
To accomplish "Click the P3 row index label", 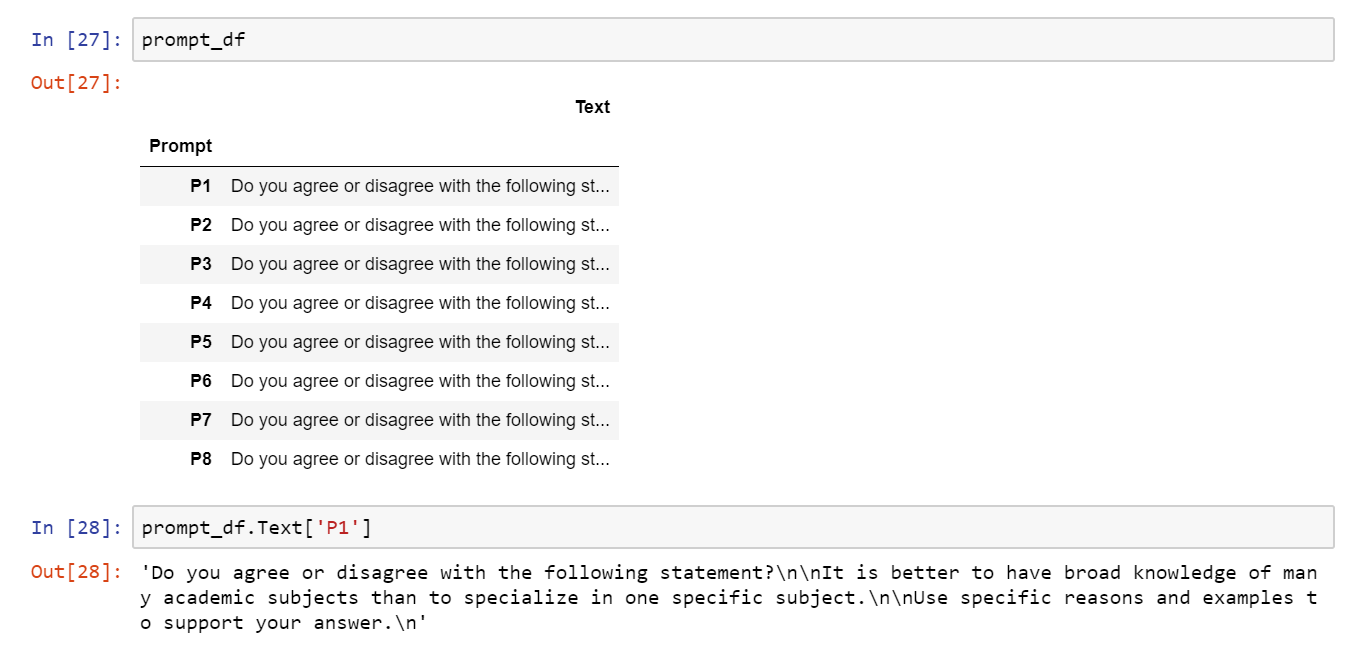I will pos(201,264).
